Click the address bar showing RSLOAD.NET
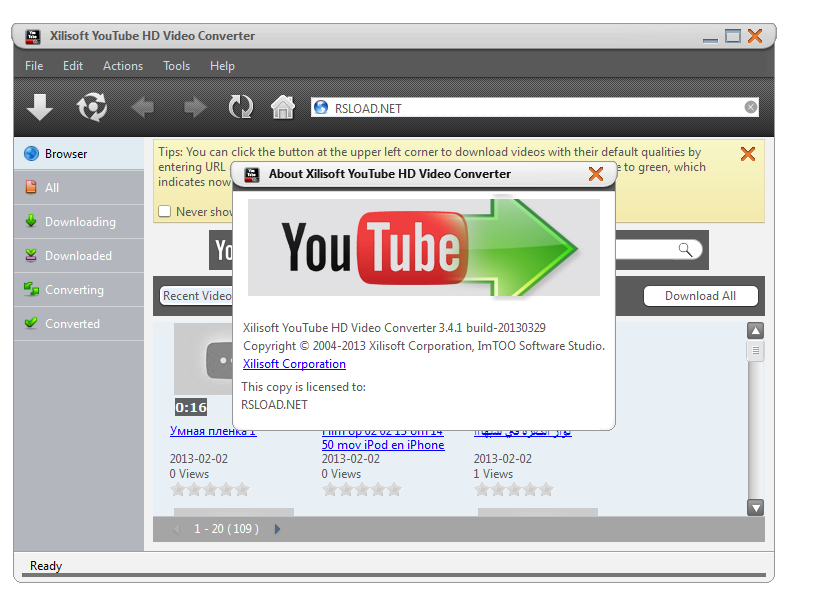This screenshot has height=607, width=820. pos(534,108)
